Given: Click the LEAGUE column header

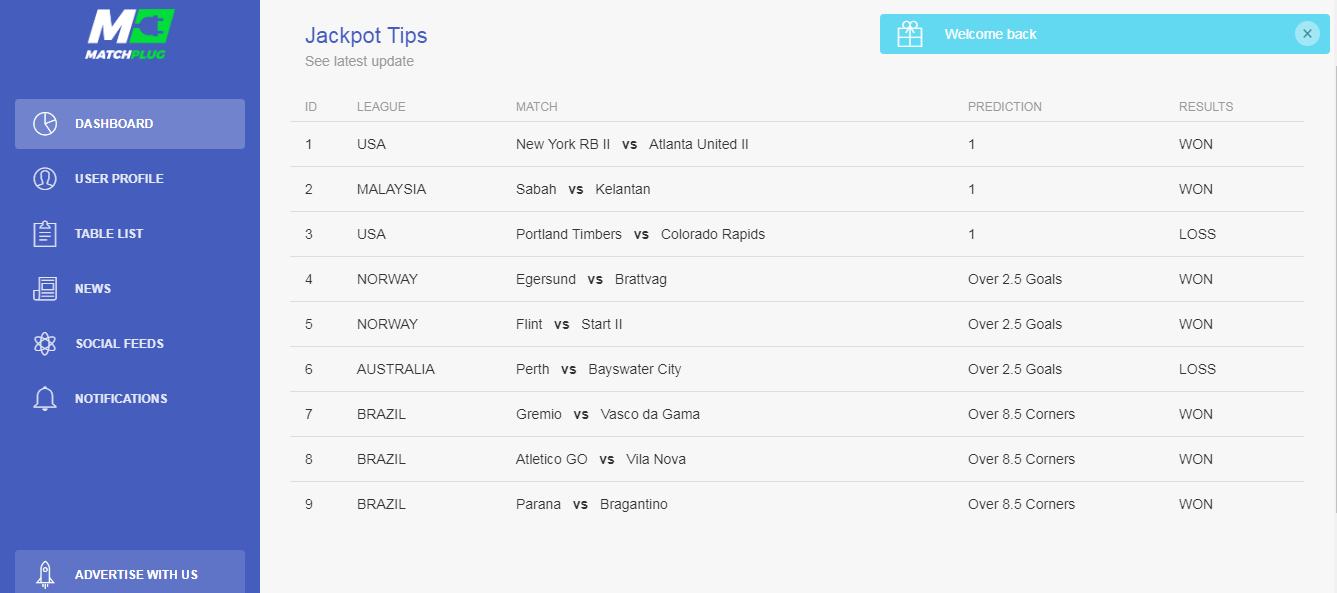Looking at the screenshot, I should click(x=381, y=107).
